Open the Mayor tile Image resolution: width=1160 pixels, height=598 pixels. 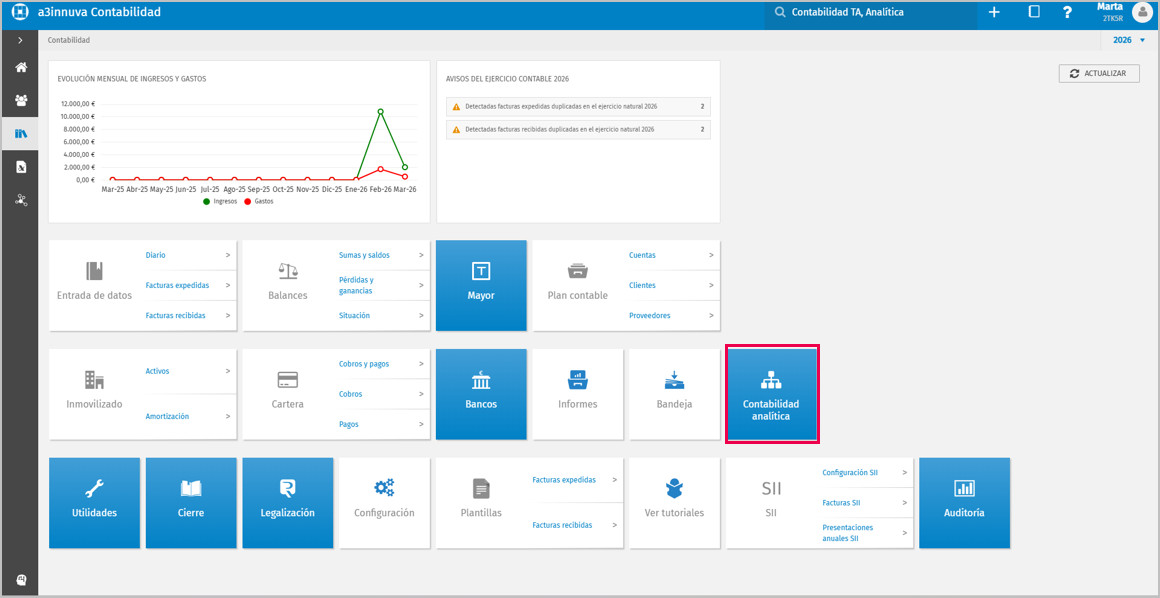coord(482,285)
